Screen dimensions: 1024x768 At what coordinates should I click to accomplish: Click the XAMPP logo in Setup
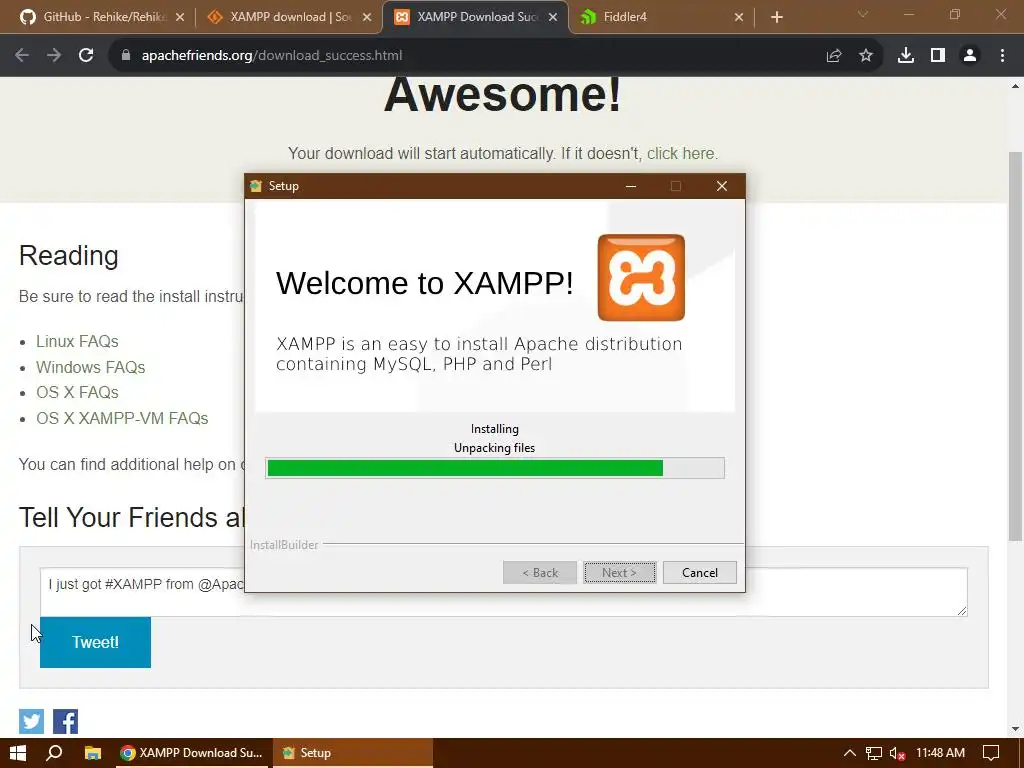pyautogui.click(x=641, y=278)
